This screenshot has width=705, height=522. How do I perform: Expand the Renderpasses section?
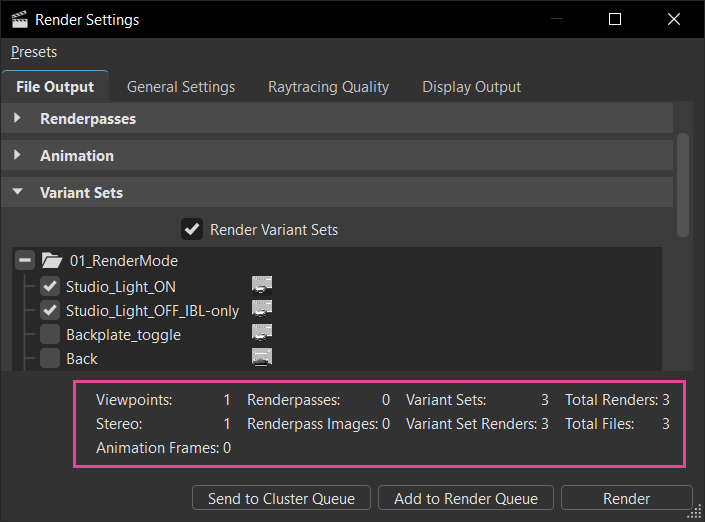pyautogui.click(x=18, y=118)
